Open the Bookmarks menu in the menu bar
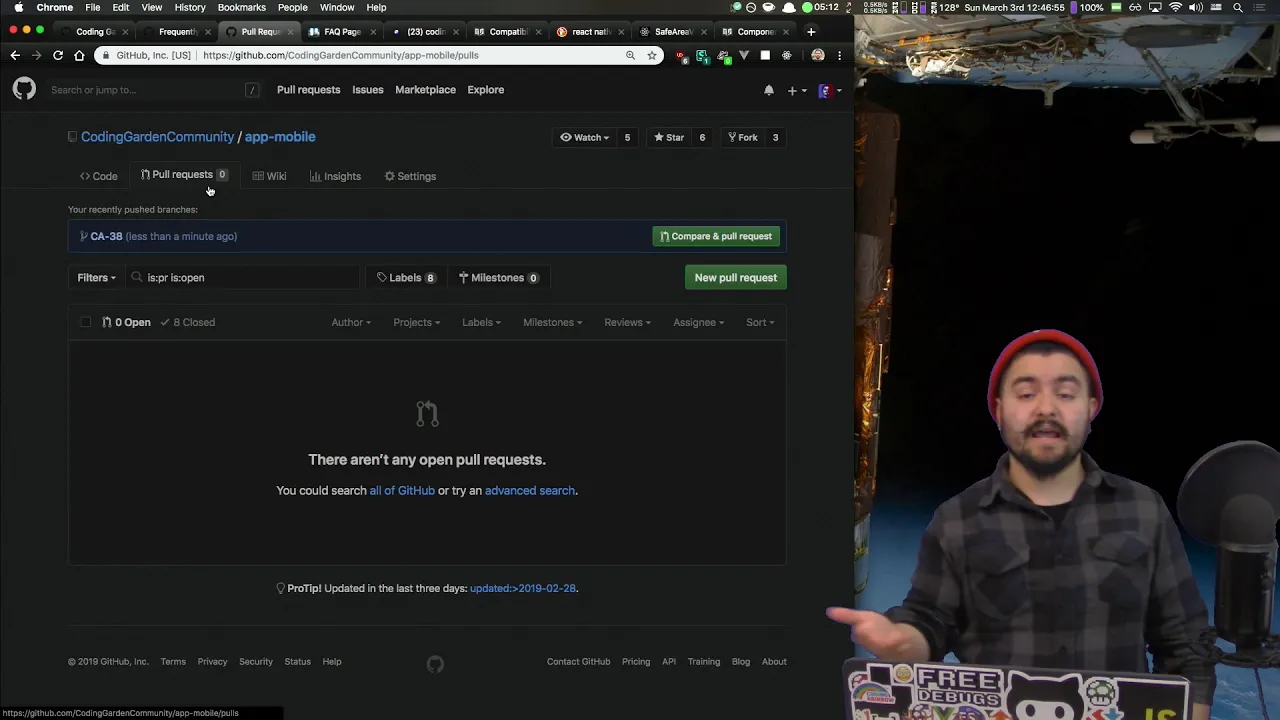Screen dimensions: 1280x720 pyautogui.click(x=242, y=7)
